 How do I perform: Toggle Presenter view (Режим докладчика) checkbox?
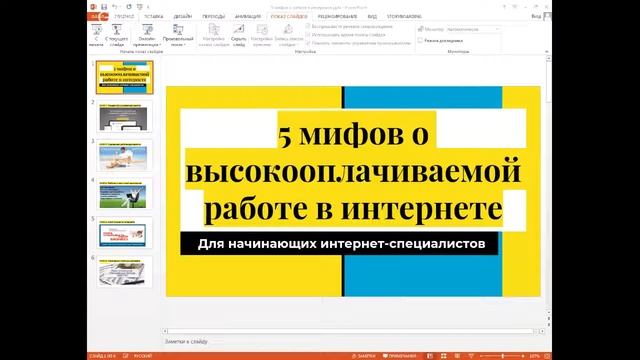(420, 40)
